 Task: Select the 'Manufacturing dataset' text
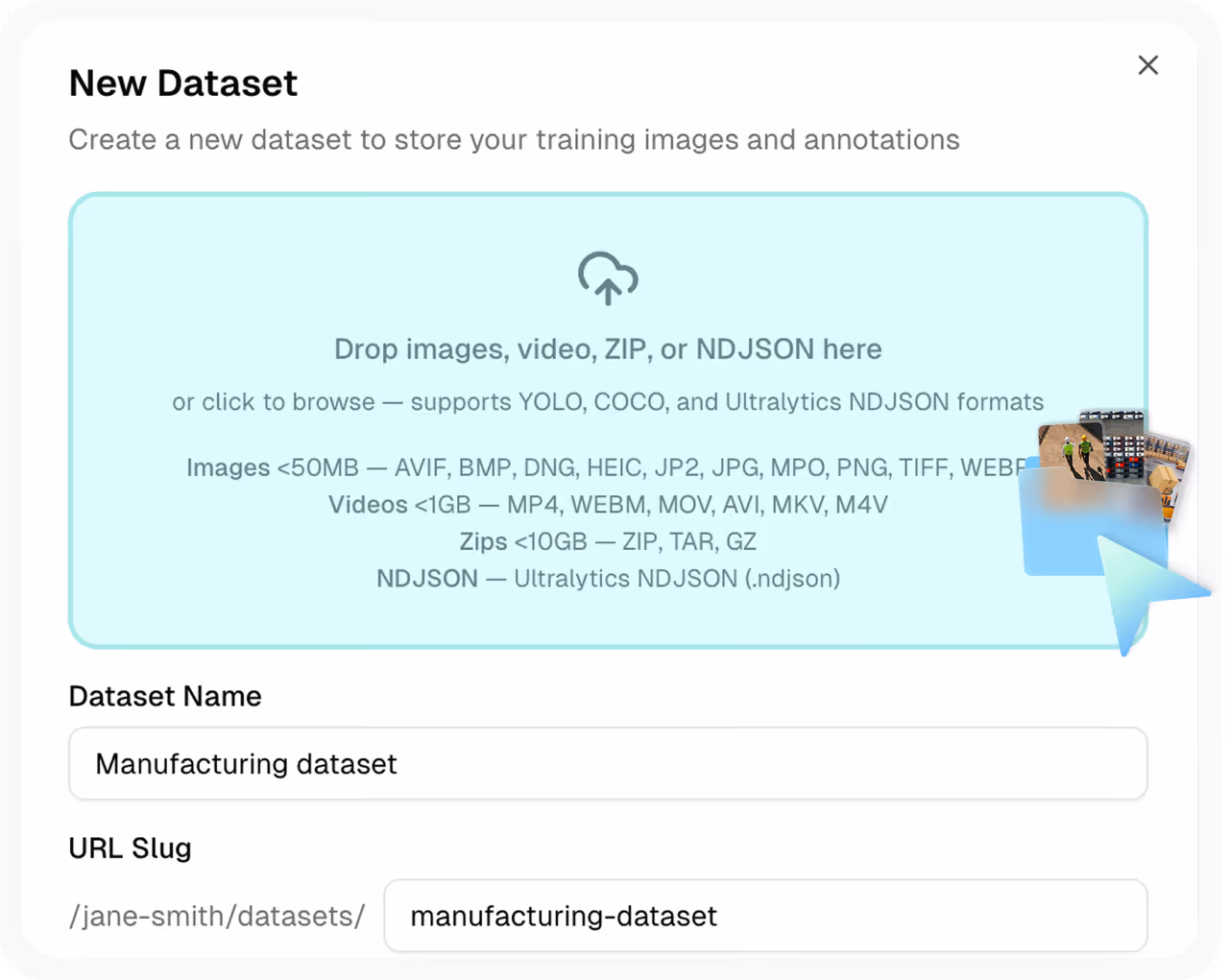[x=246, y=764]
